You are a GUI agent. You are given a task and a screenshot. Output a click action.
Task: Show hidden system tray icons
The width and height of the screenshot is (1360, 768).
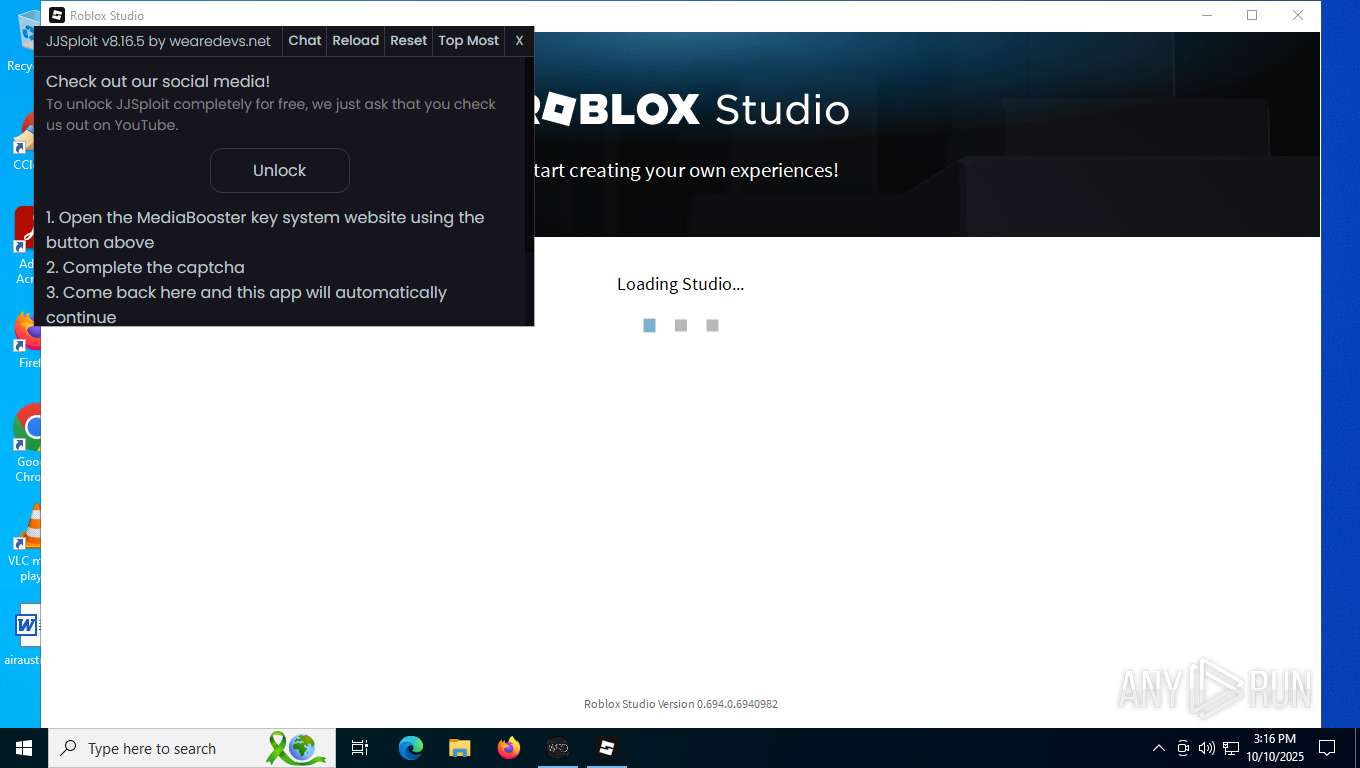click(x=1159, y=748)
